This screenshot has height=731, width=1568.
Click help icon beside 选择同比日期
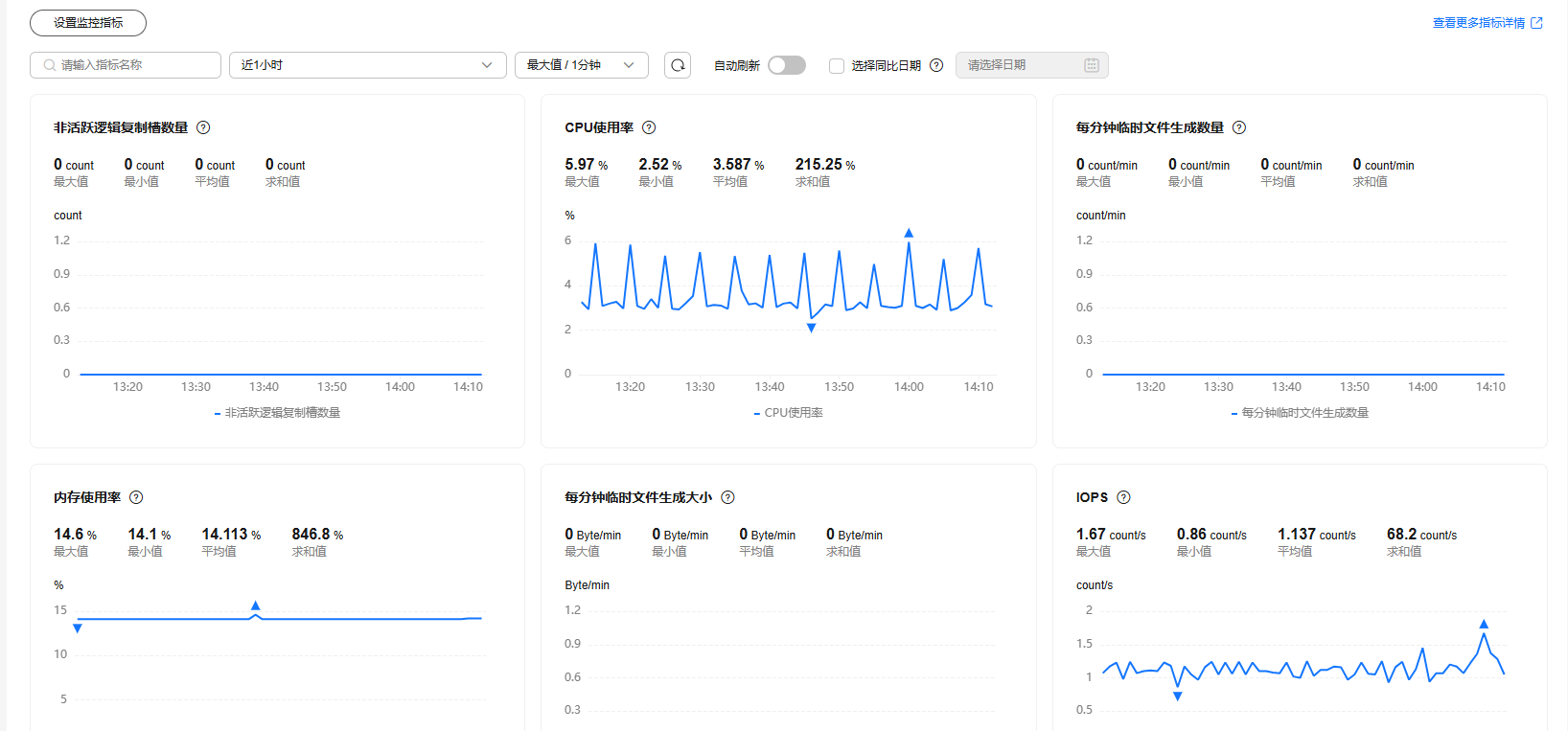[936, 65]
